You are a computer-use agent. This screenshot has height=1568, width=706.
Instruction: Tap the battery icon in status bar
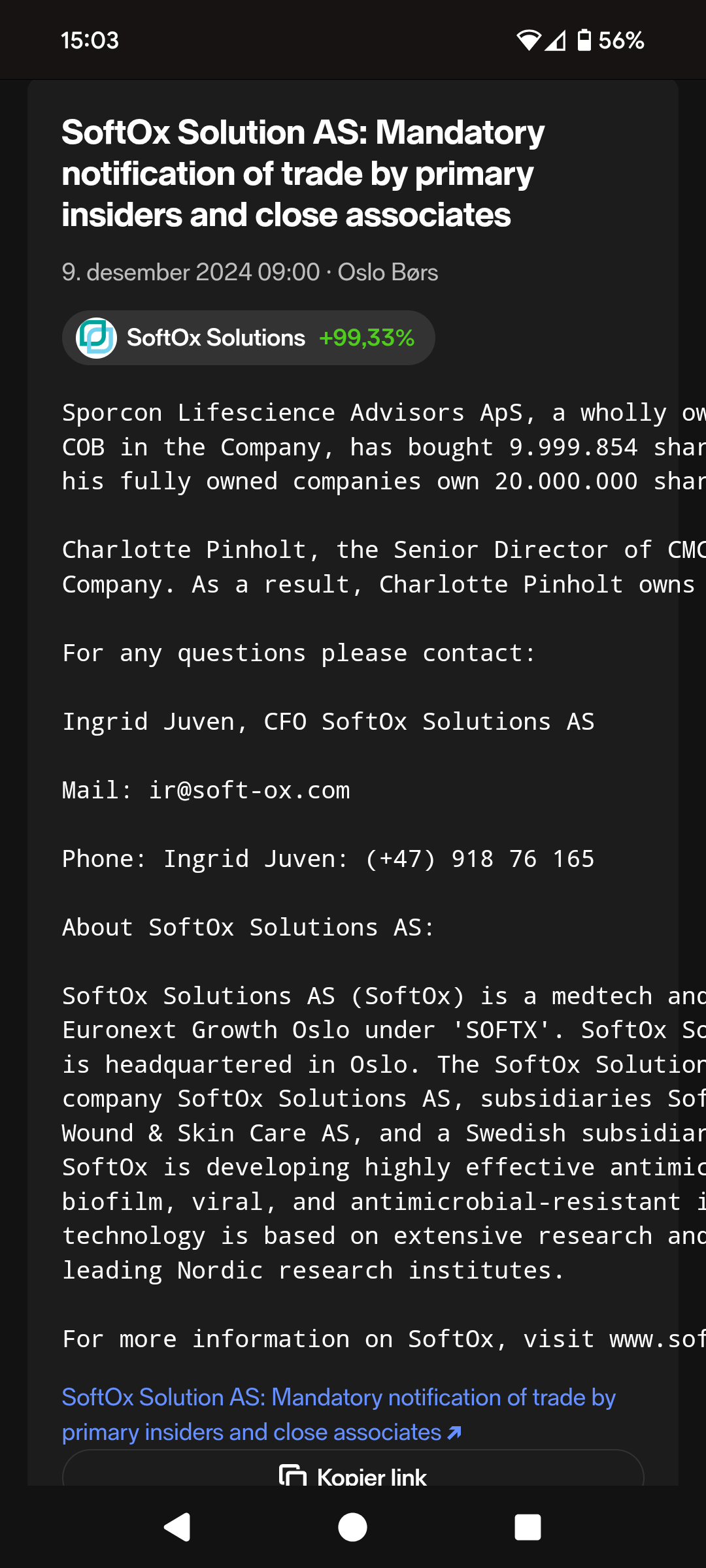pyautogui.click(x=584, y=40)
